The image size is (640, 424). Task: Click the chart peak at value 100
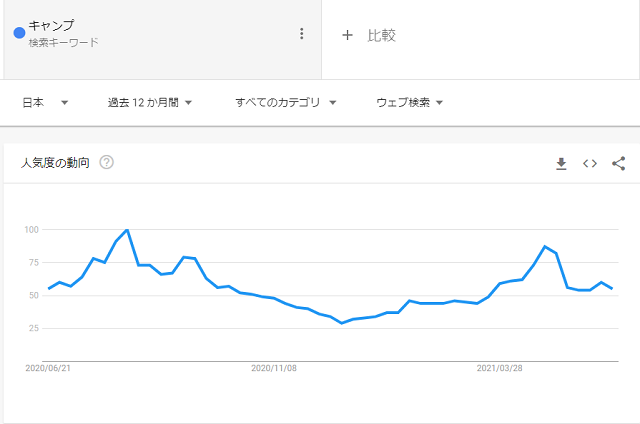[127, 230]
